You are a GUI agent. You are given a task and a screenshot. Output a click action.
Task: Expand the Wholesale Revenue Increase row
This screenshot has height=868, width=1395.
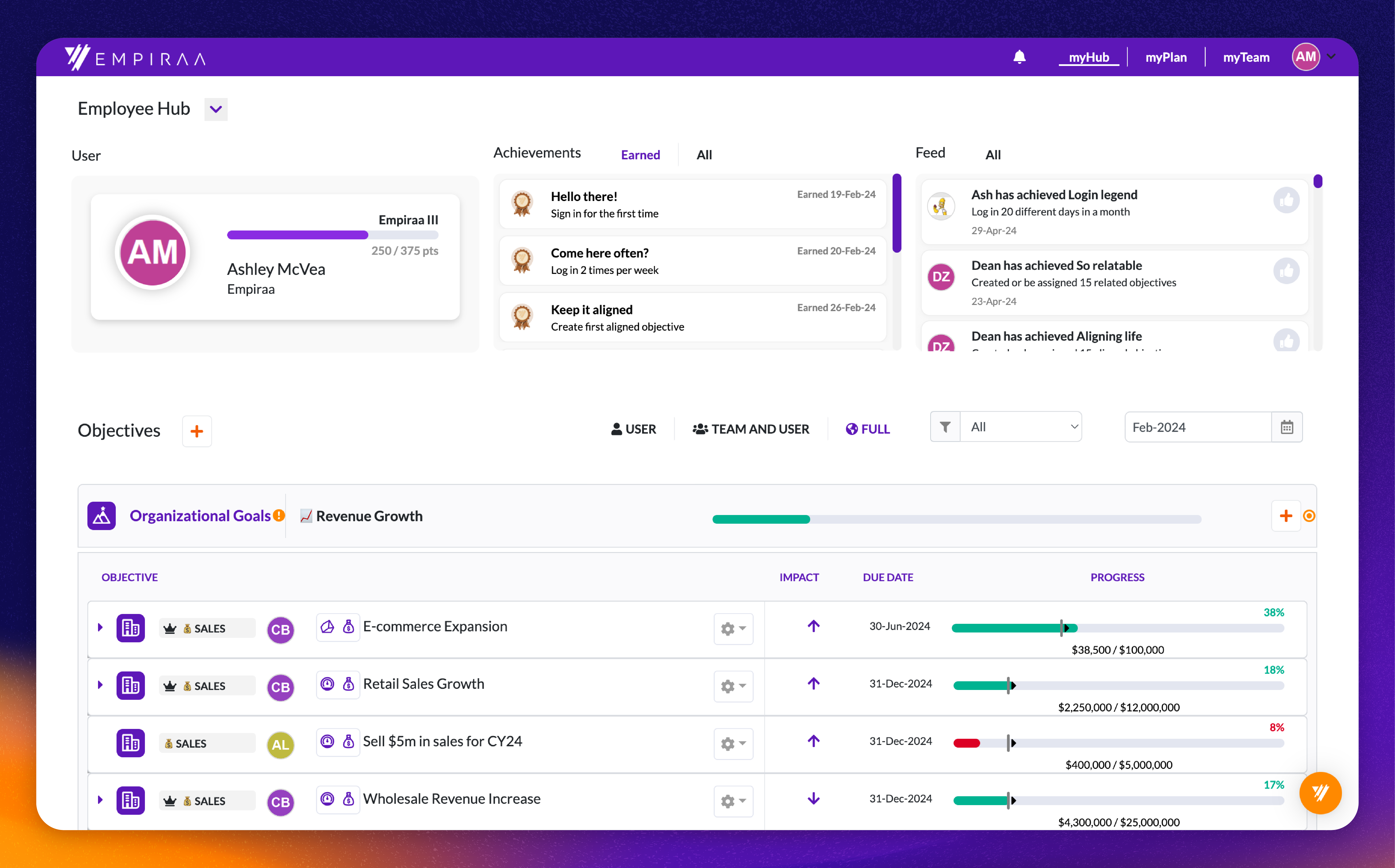tap(101, 800)
